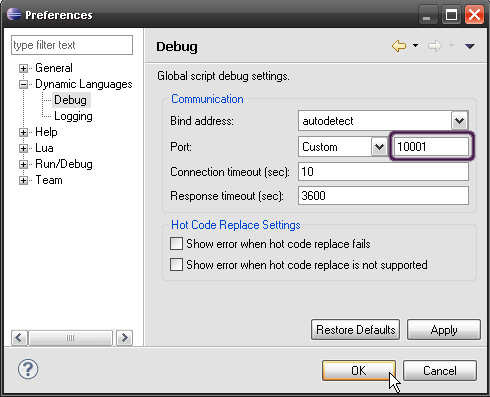Click the forward navigation arrow icon
The width and height of the screenshot is (490, 397).
point(435,46)
